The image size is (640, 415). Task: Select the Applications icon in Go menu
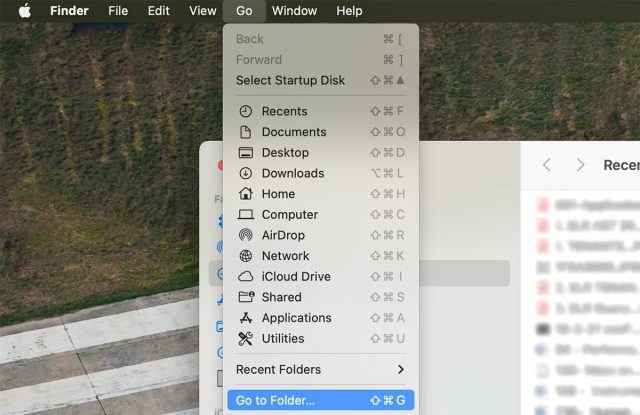point(245,318)
